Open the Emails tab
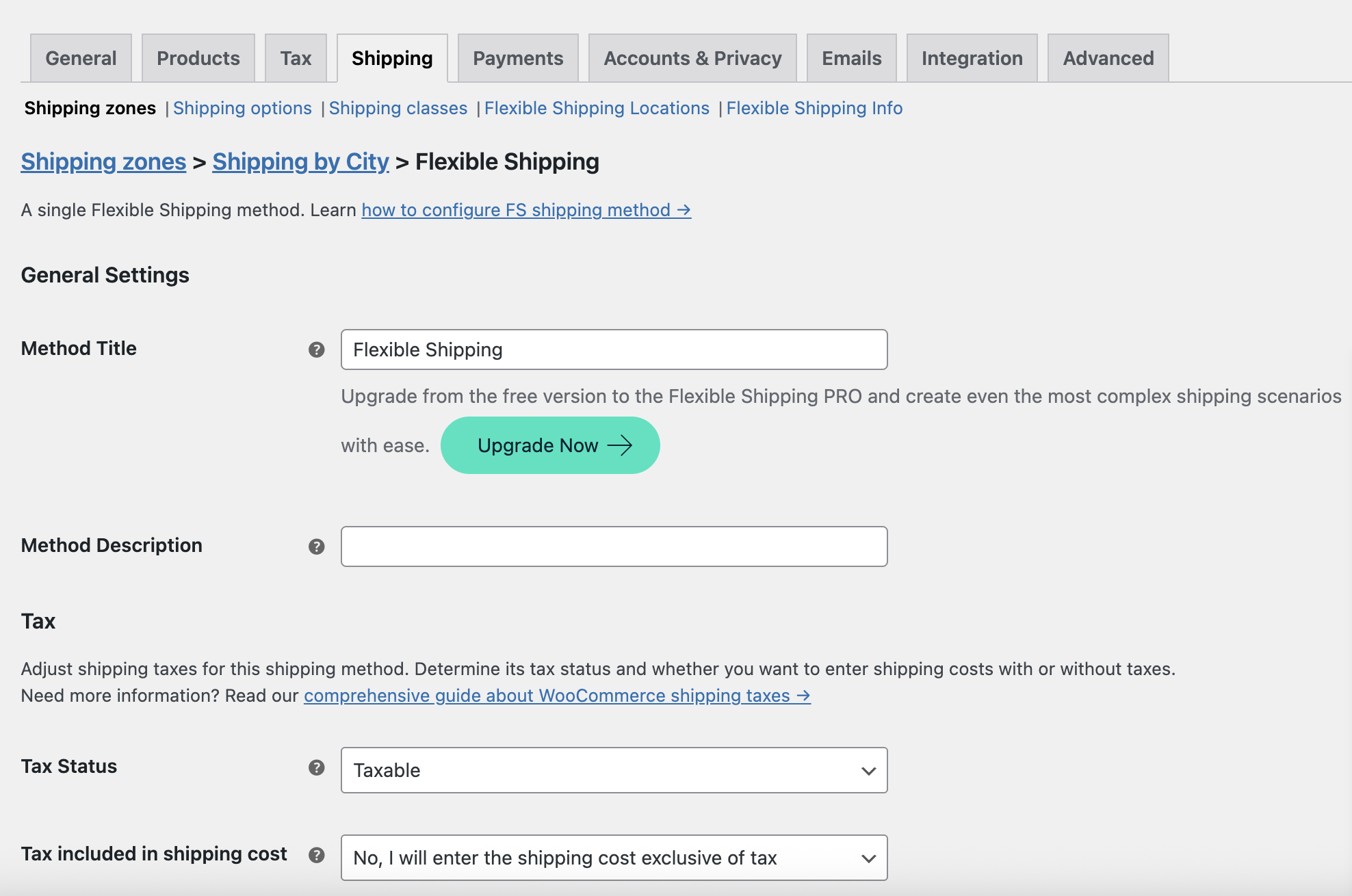The height and width of the screenshot is (896, 1352). click(851, 57)
